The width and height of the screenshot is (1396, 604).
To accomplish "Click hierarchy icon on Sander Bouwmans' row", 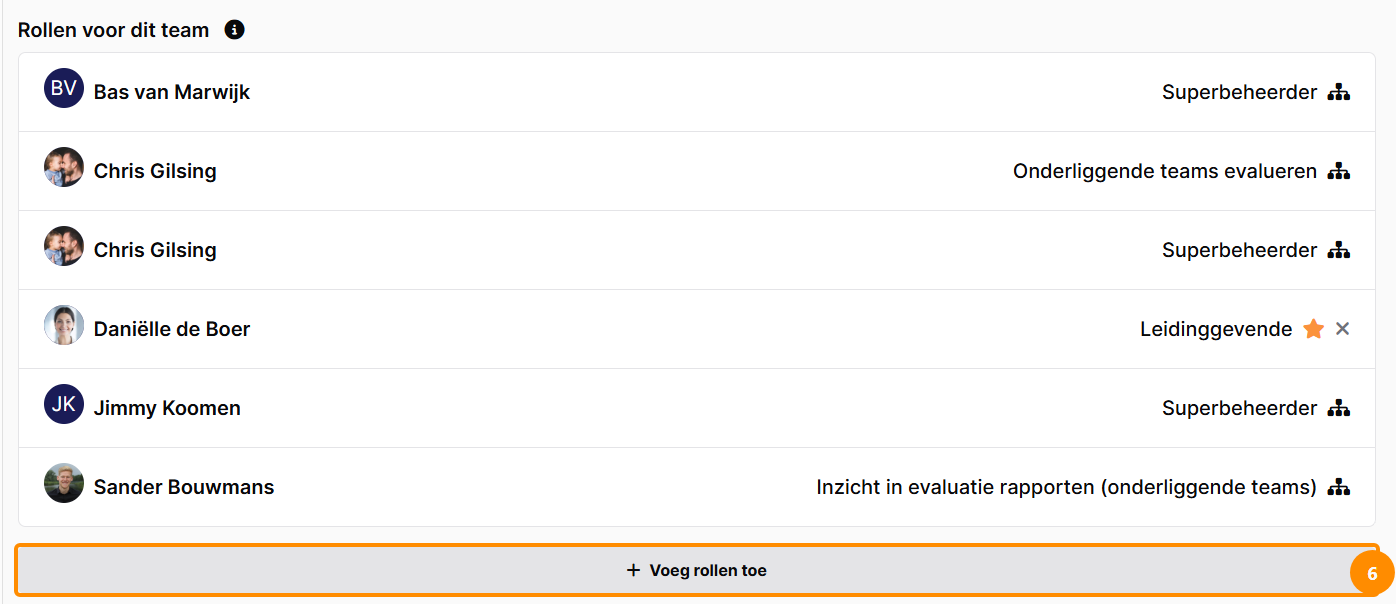I will (x=1339, y=487).
